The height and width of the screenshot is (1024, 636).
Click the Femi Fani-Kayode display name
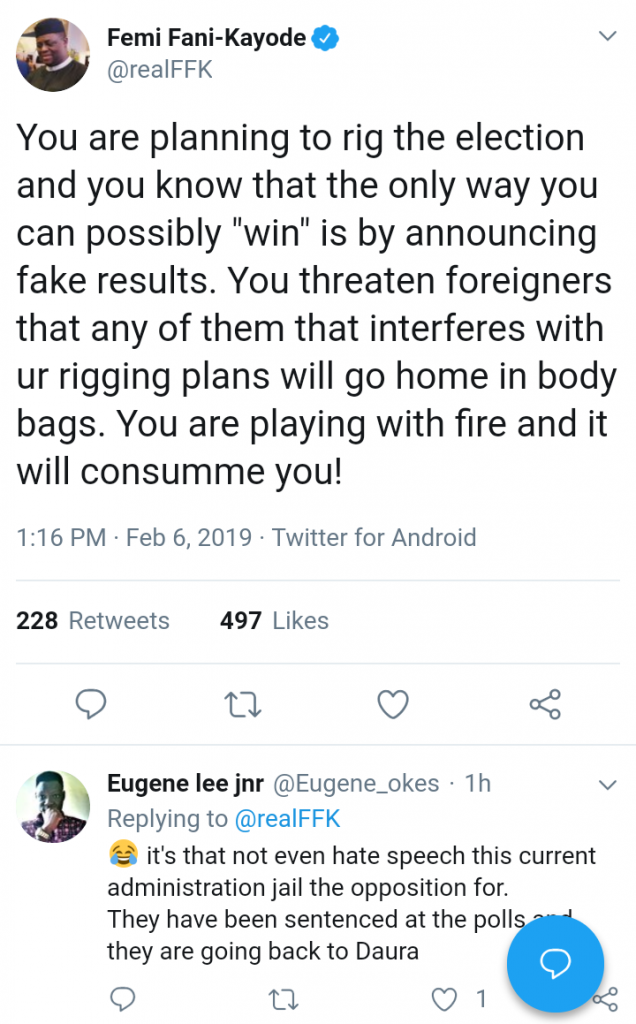tap(205, 40)
